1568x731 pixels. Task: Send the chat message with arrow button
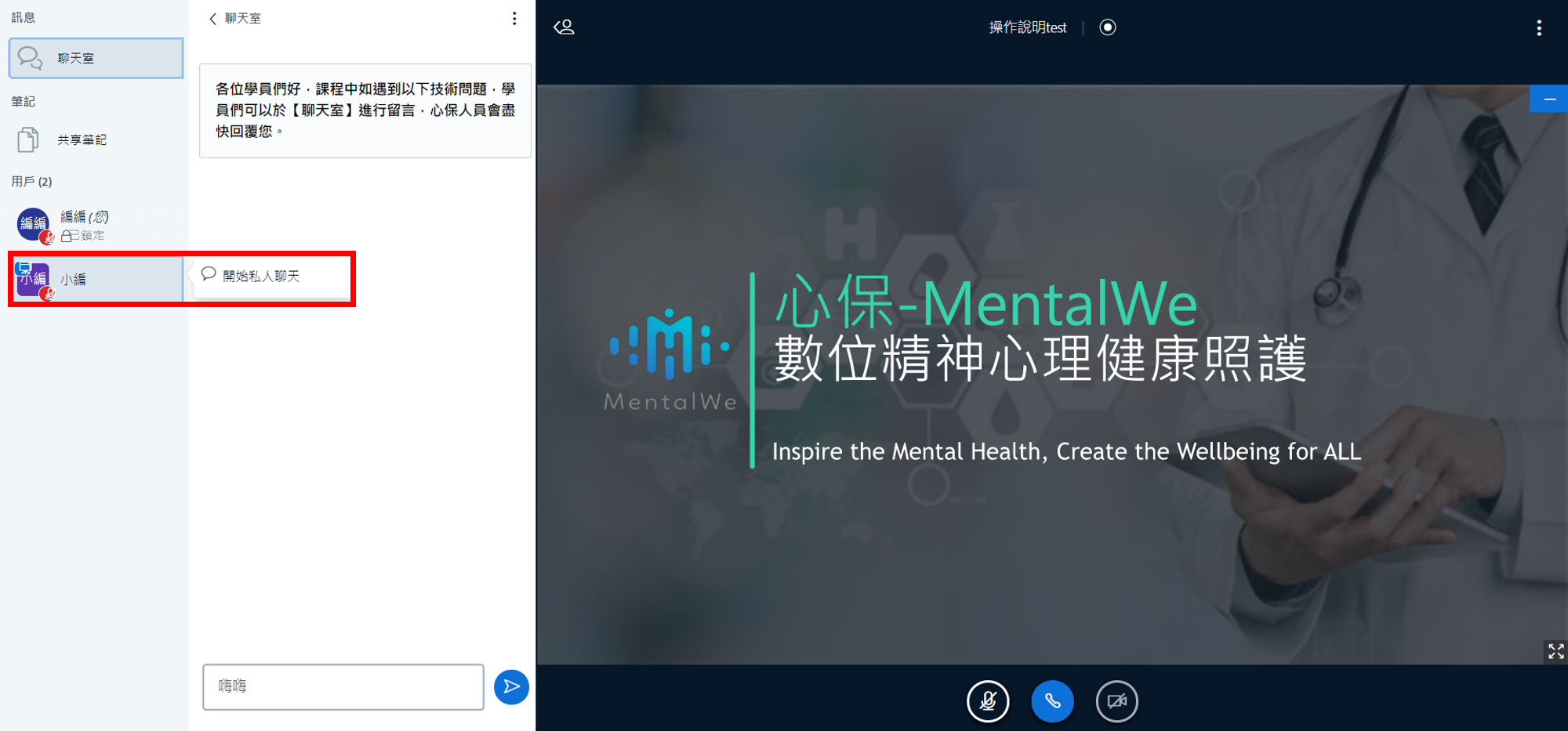[x=511, y=686]
